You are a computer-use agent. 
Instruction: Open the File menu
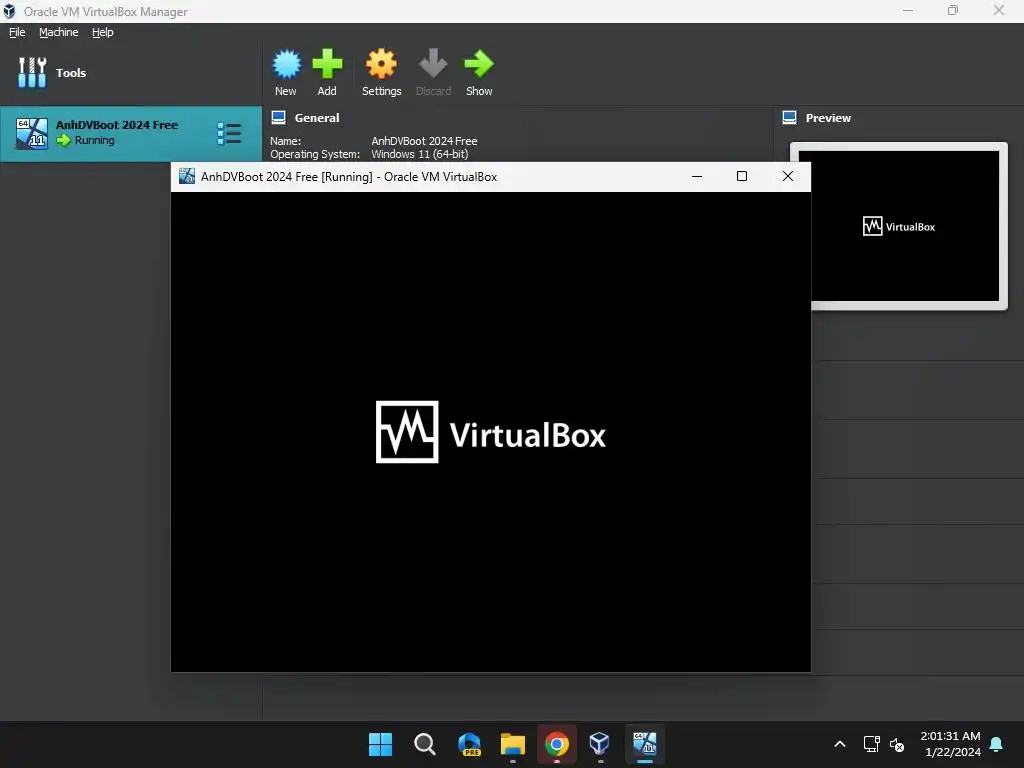(17, 32)
